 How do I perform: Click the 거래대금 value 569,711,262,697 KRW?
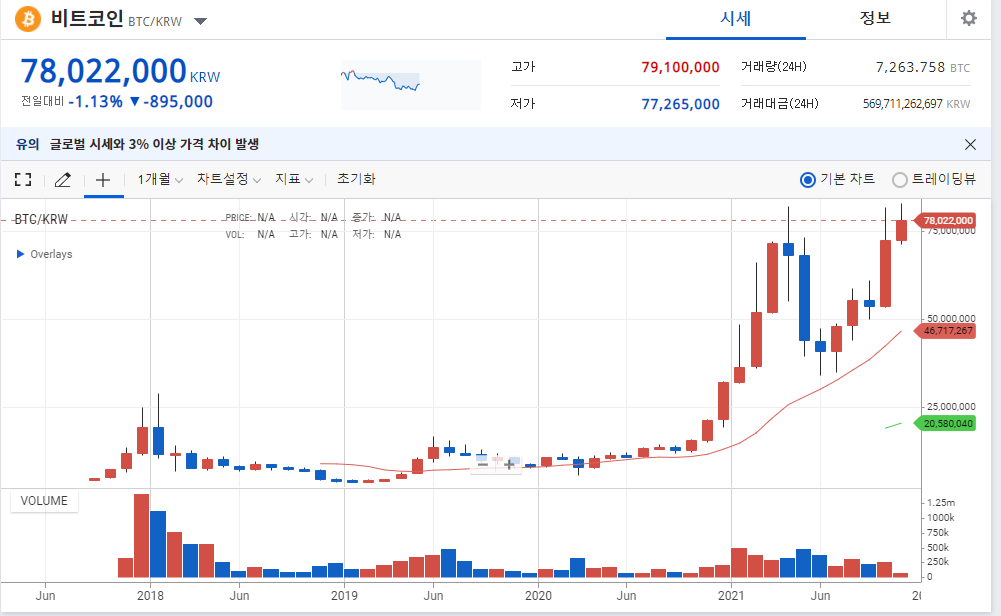[x=916, y=104]
